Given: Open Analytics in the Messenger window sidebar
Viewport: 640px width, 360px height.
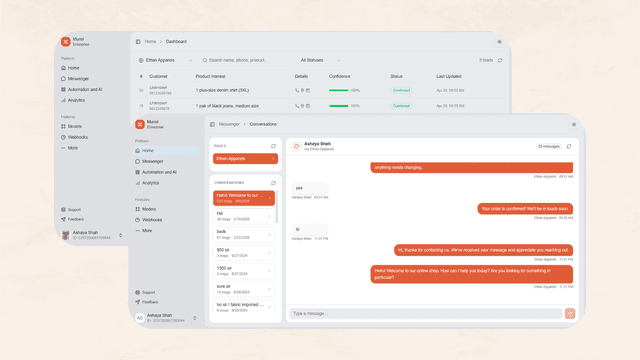Looking at the screenshot, I should (147, 183).
